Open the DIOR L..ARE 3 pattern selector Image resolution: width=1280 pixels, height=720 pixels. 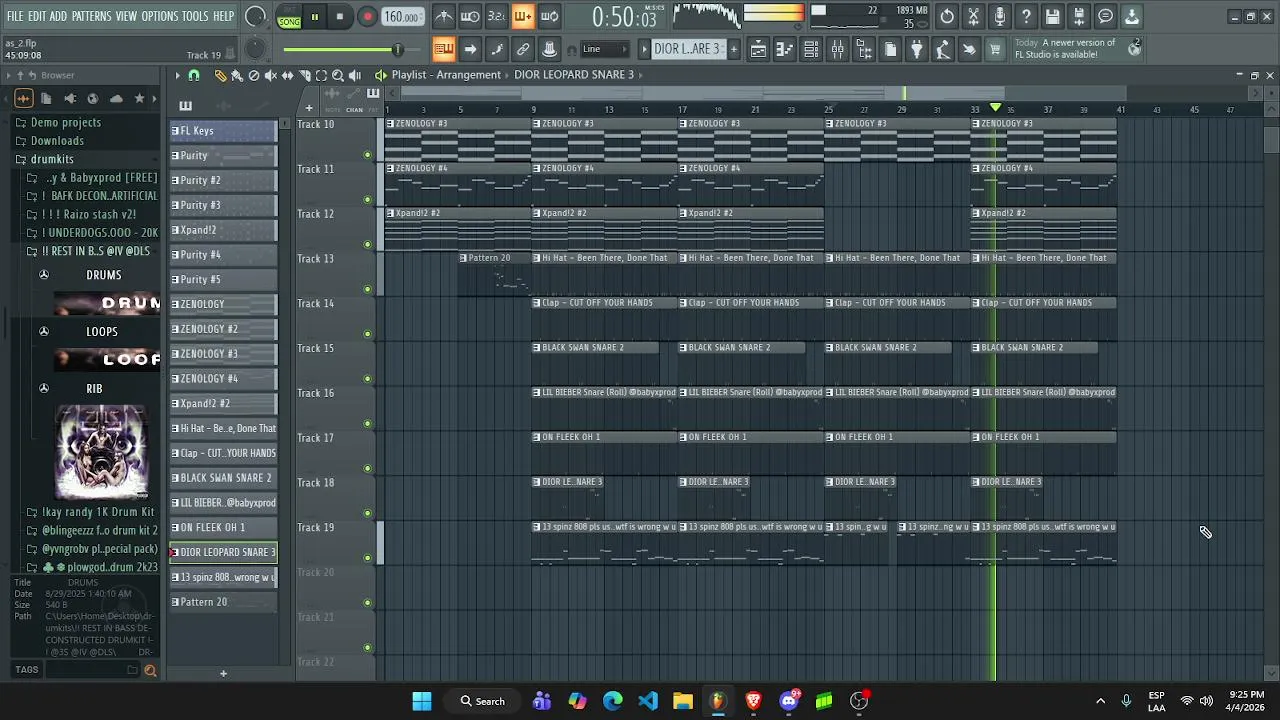[x=688, y=49]
